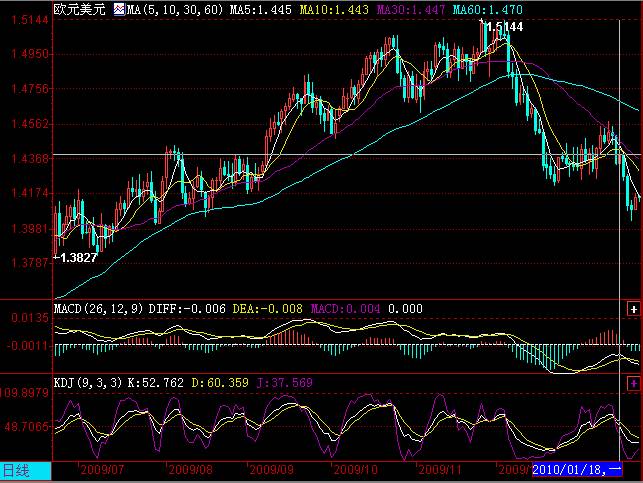Click the 1.4756 price axis label

click(x=30, y=89)
